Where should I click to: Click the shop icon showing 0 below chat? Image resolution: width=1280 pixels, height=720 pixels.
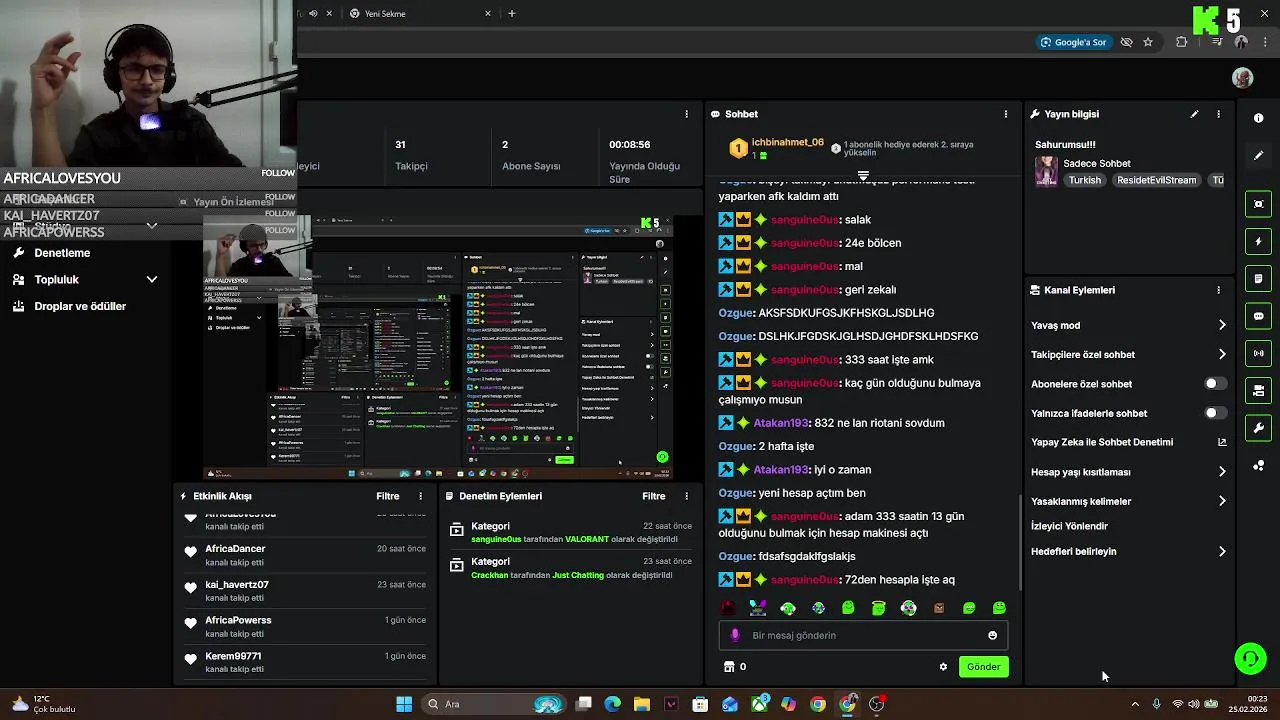click(x=734, y=667)
